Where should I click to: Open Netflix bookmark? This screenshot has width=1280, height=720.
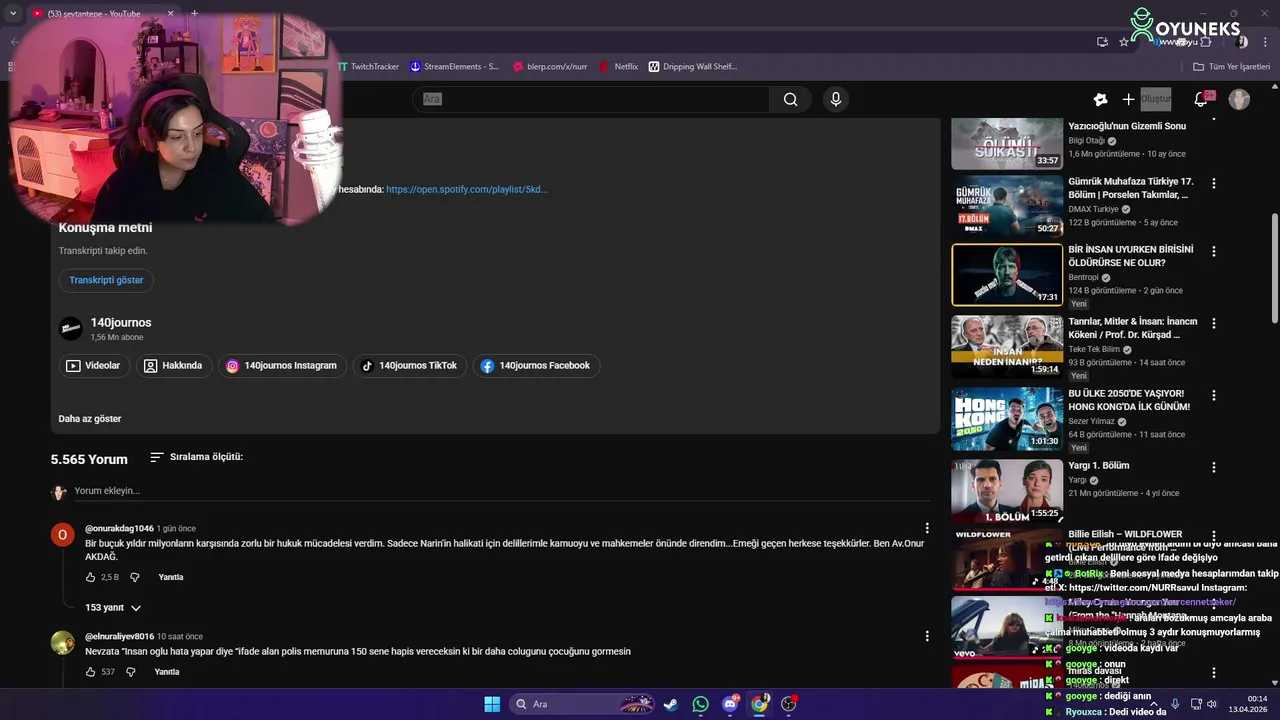pos(619,67)
